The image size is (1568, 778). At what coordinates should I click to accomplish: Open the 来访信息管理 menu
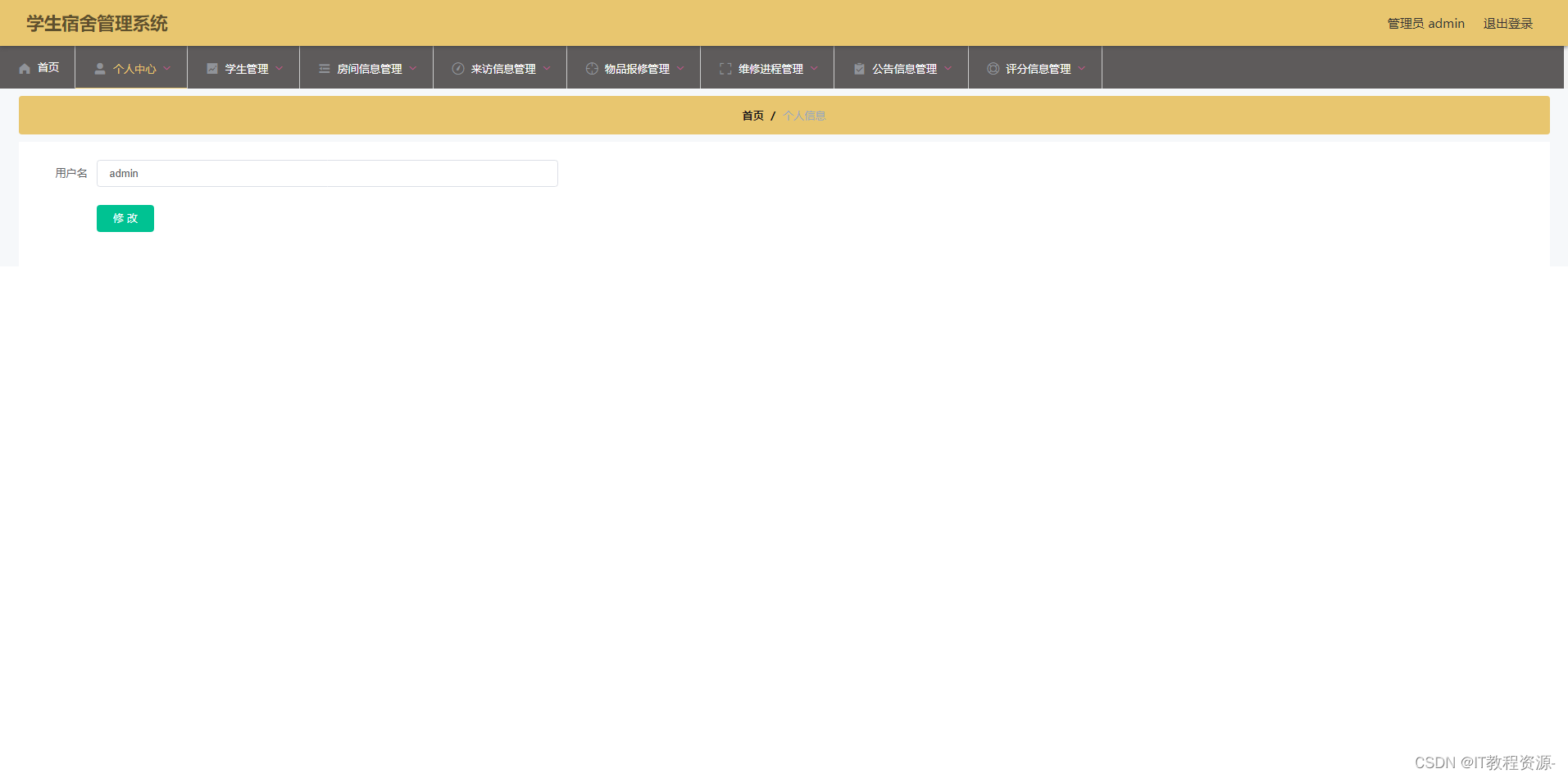[500, 68]
